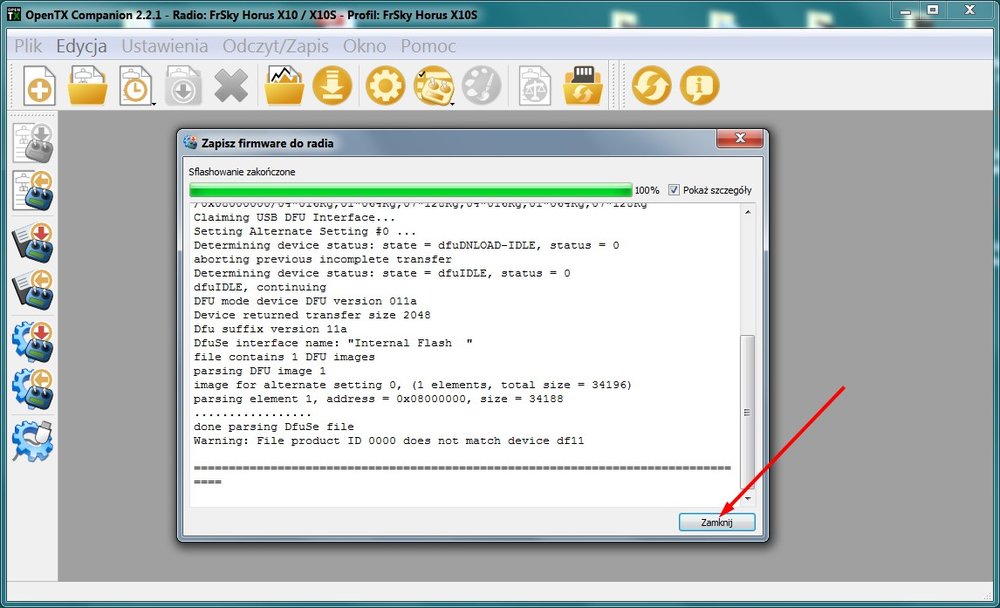Click 'file contains 1 DFU images' line
Viewport: 1000px width, 608px height.
coord(284,357)
